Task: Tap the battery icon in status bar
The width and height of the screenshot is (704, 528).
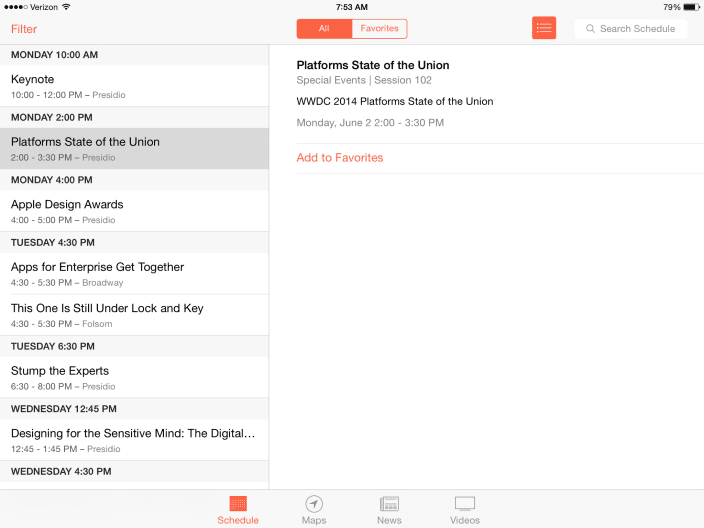Action: point(692,7)
